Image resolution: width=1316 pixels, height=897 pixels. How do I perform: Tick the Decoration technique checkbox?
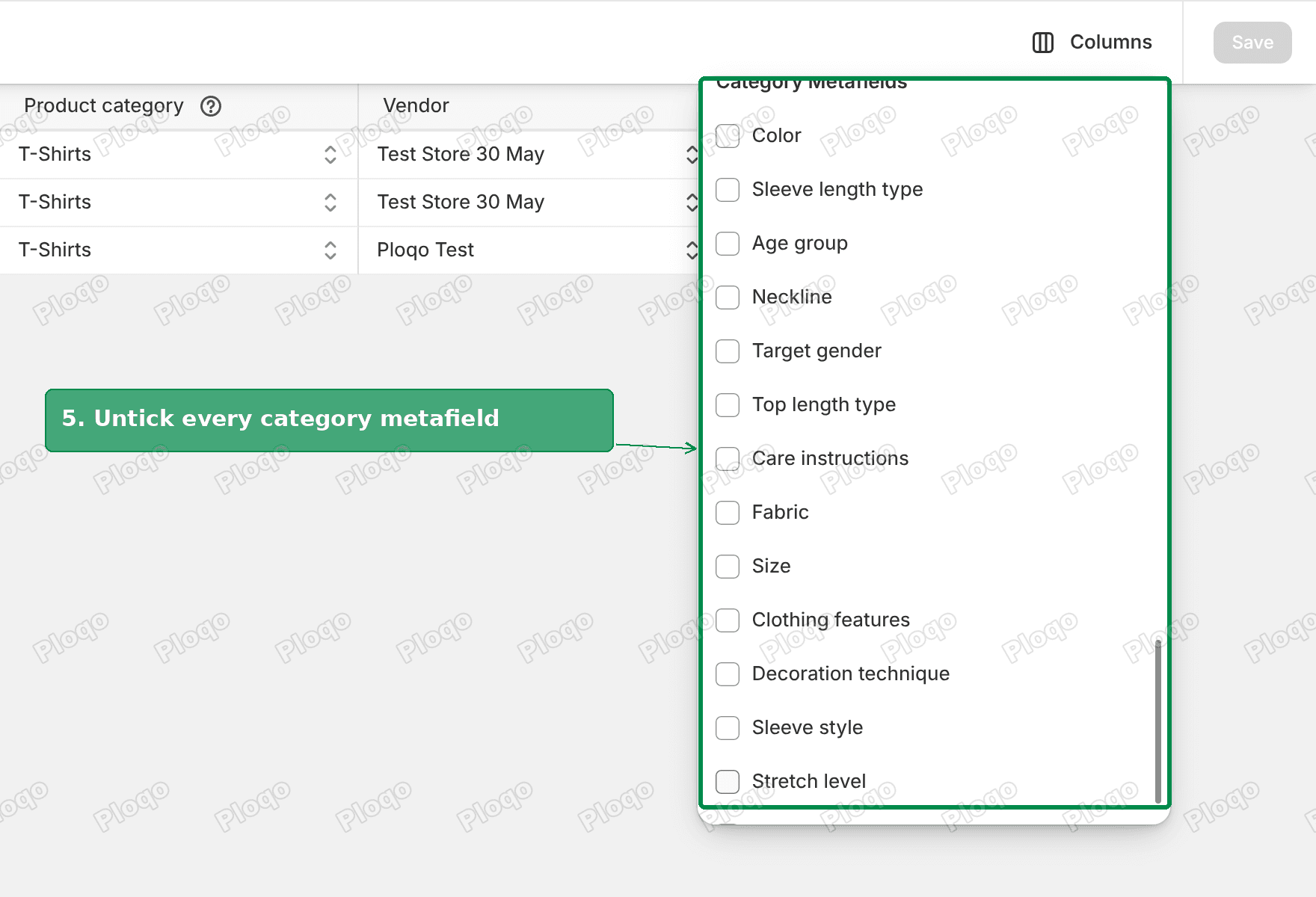coord(728,673)
